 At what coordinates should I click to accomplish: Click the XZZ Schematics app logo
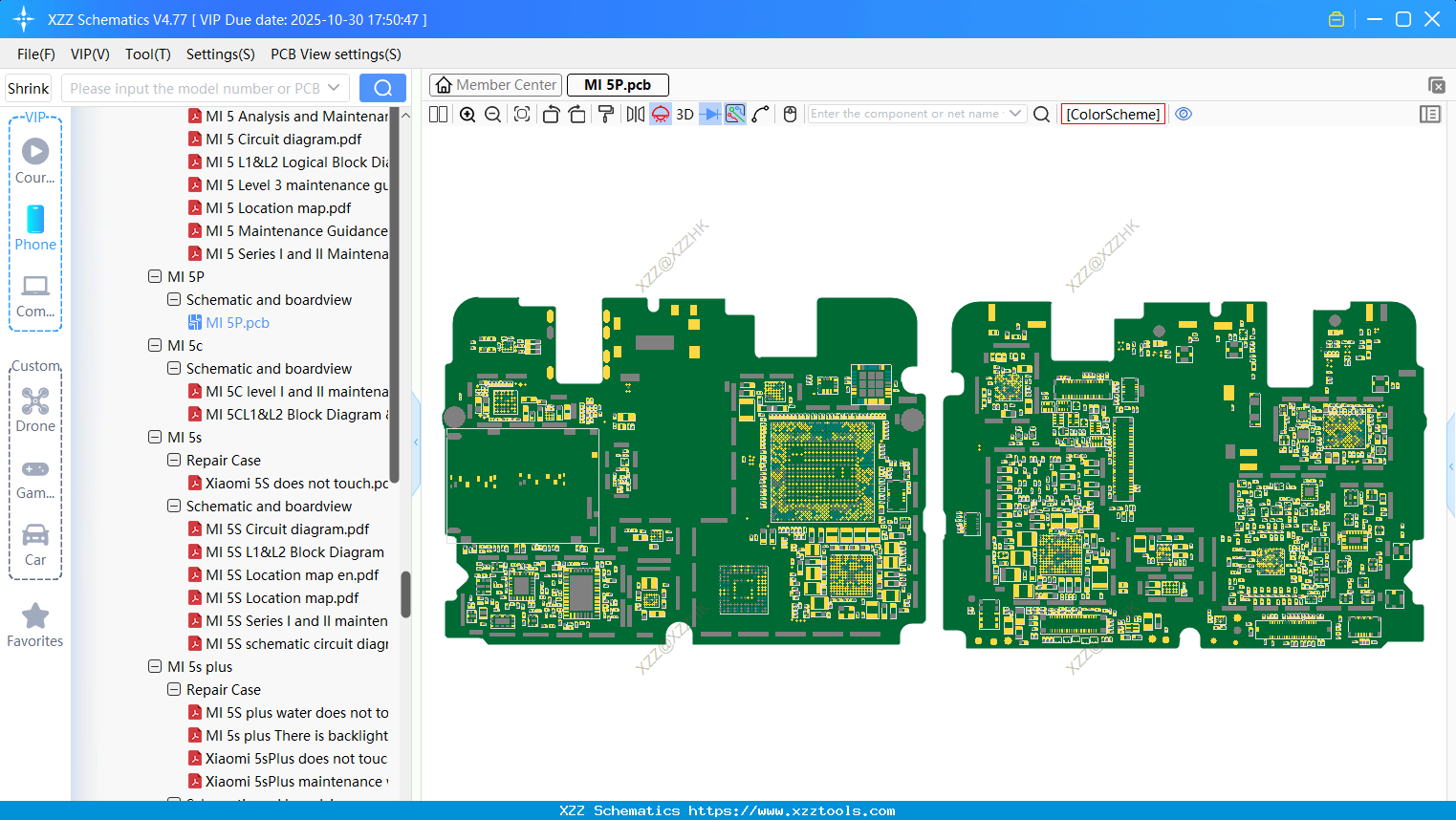click(x=23, y=19)
